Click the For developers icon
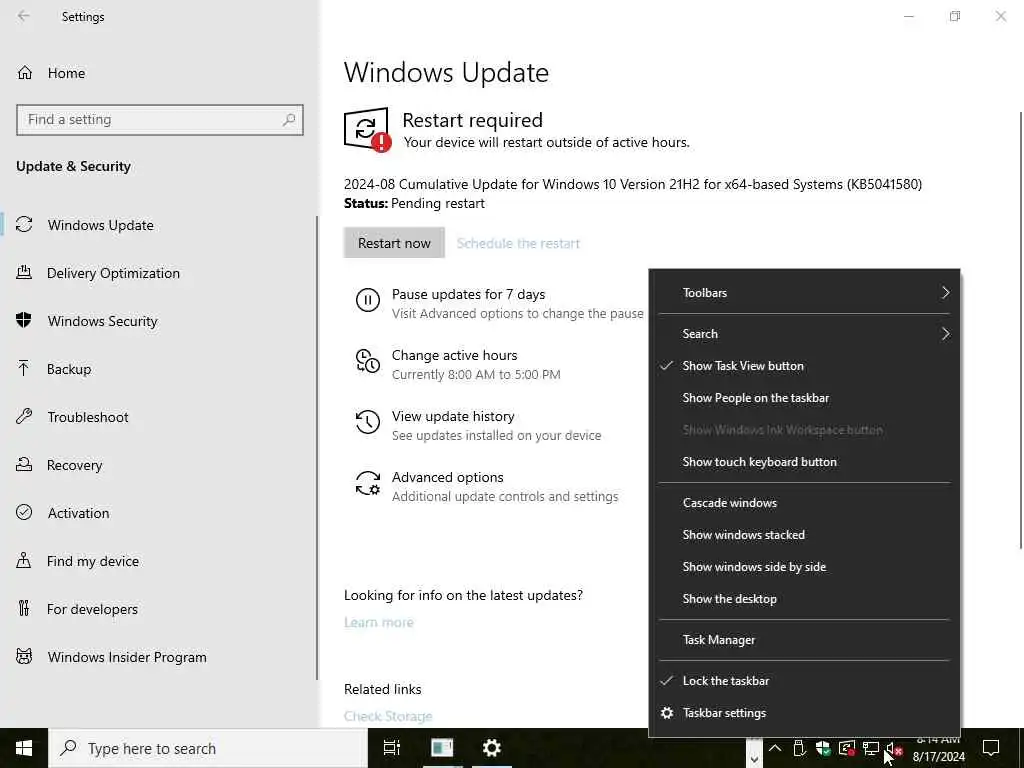Viewport: 1024px width, 768px height. pos(24,609)
